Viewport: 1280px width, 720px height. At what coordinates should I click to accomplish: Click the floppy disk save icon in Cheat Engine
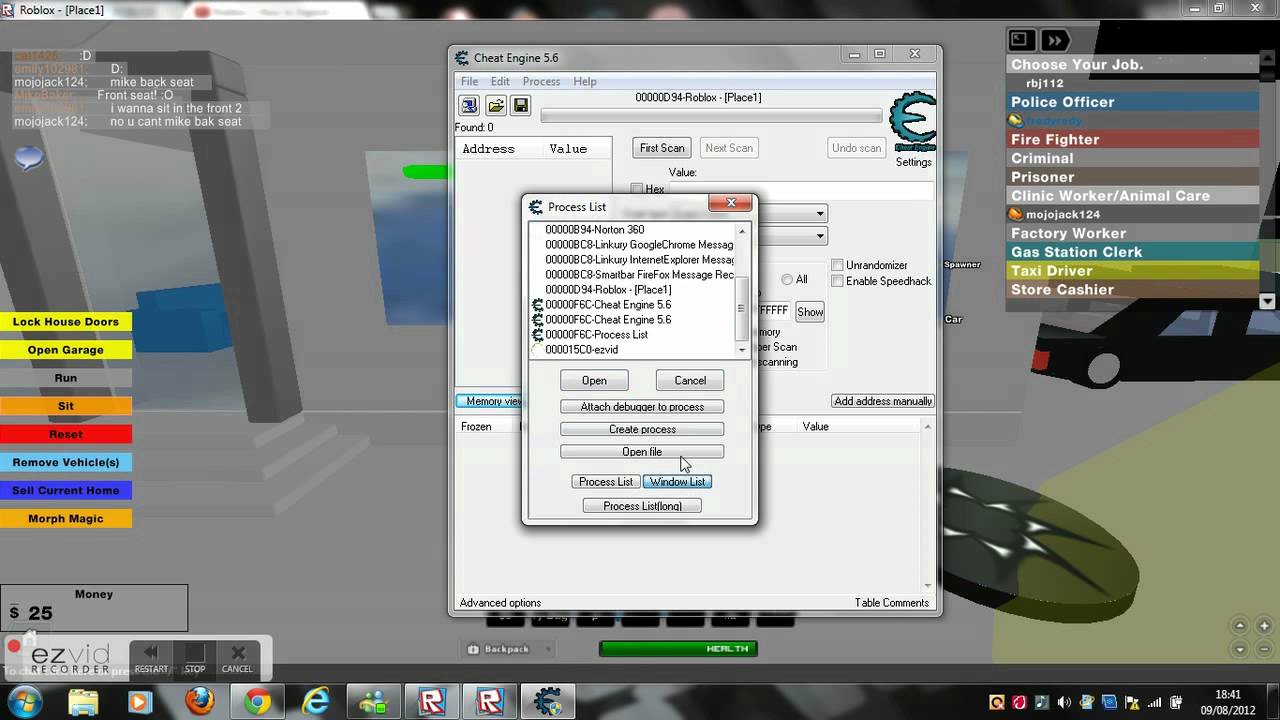pos(520,105)
